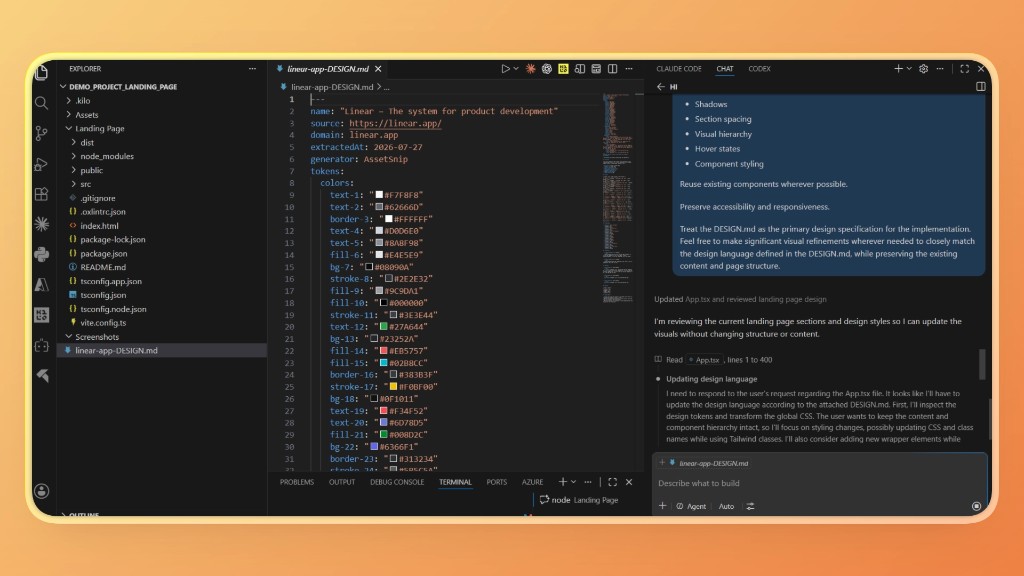Go back from the HI chat session

click(661, 86)
